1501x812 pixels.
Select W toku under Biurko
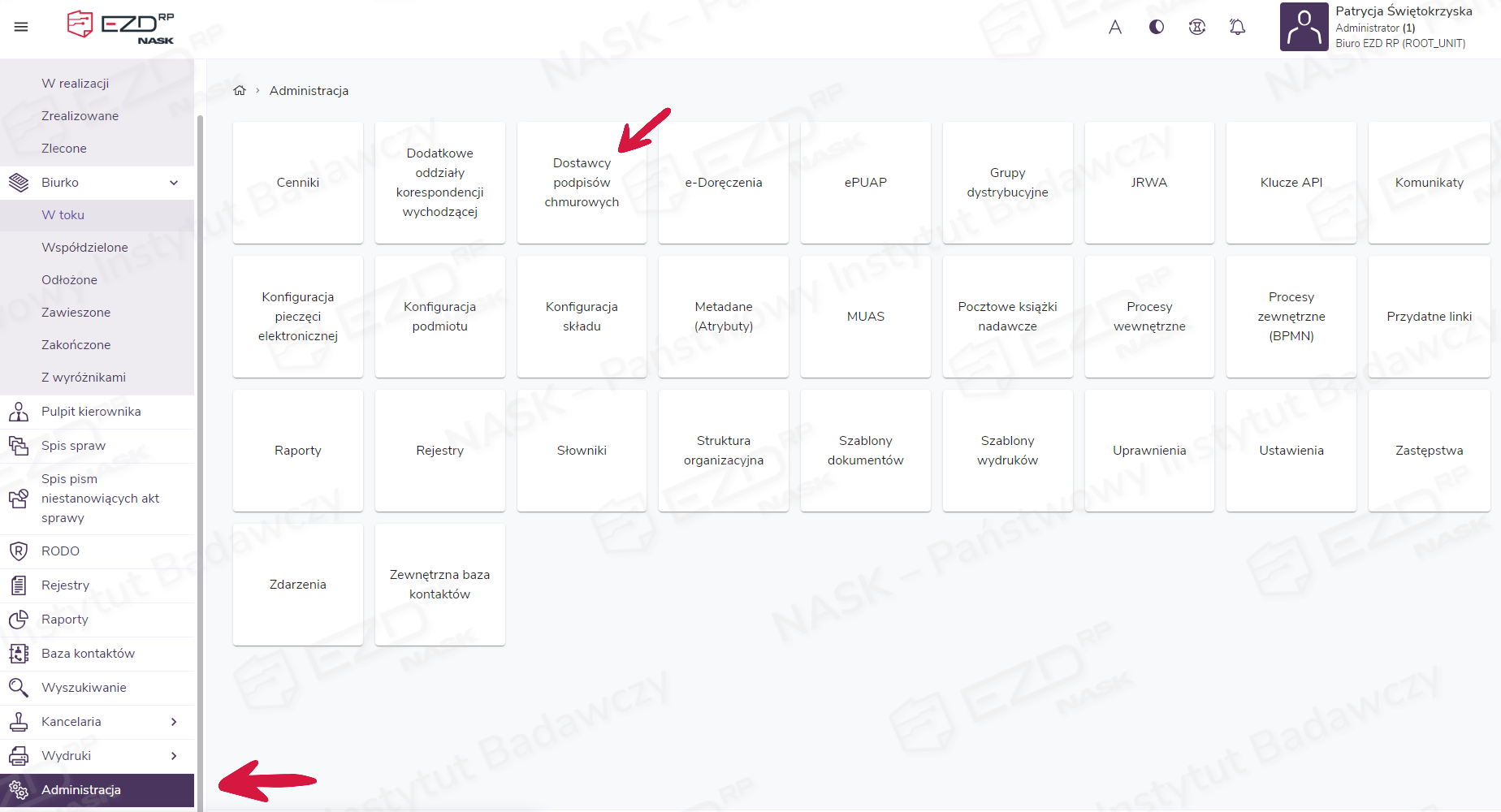pos(63,215)
